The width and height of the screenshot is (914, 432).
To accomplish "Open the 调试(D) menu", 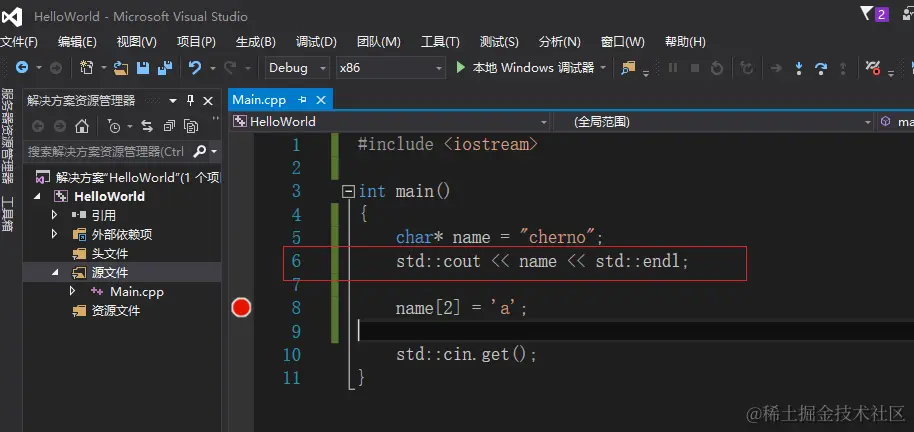I will click(x=317, y=42).
